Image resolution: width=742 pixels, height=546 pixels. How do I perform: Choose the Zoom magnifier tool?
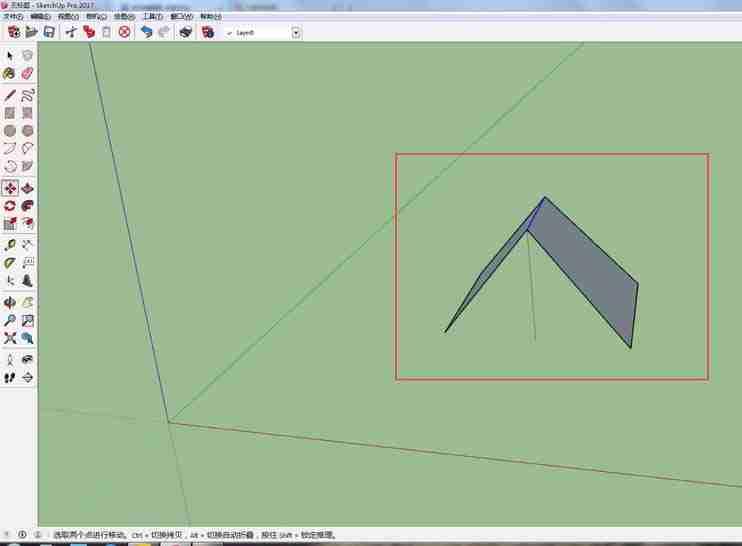[10, 321]
